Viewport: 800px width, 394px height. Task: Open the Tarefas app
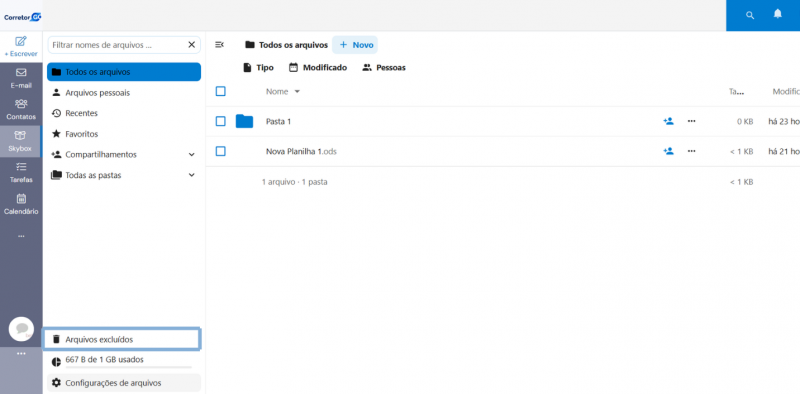21,173
